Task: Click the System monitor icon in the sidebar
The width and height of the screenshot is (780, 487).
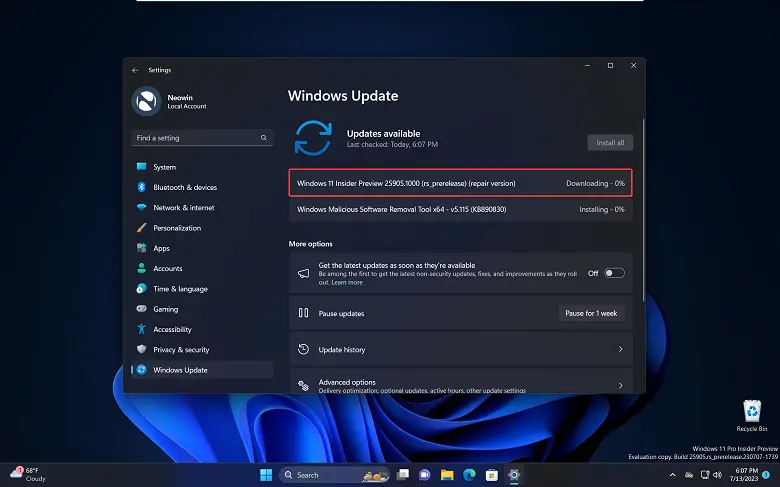Action: pos(141,167)
